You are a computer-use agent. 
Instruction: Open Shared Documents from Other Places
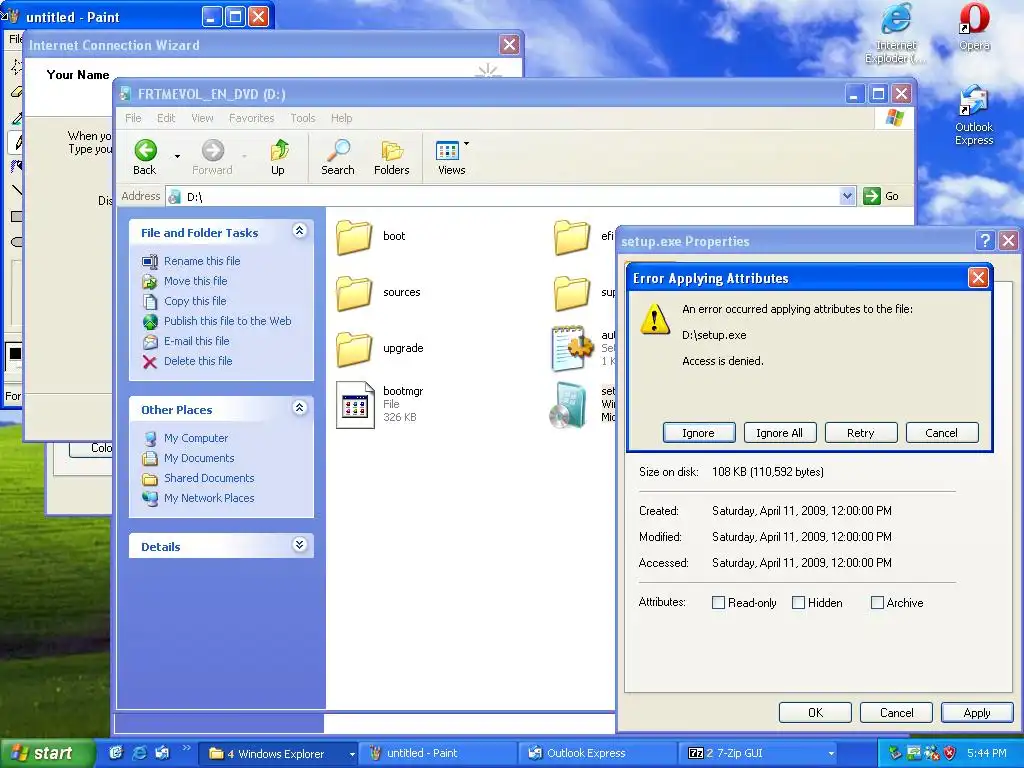coord(209,478)
